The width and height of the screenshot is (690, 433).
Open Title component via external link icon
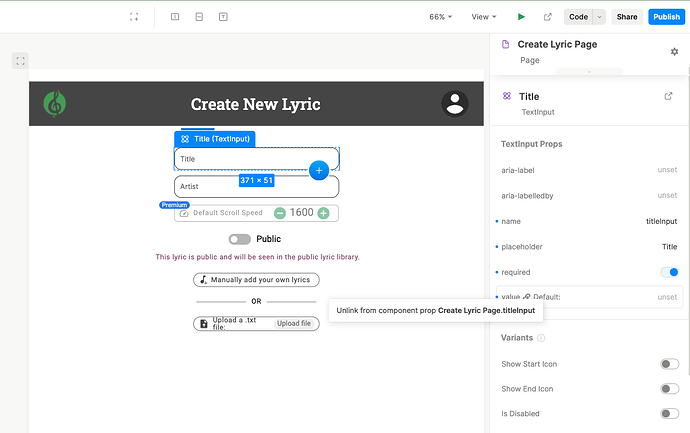(668, 96)
